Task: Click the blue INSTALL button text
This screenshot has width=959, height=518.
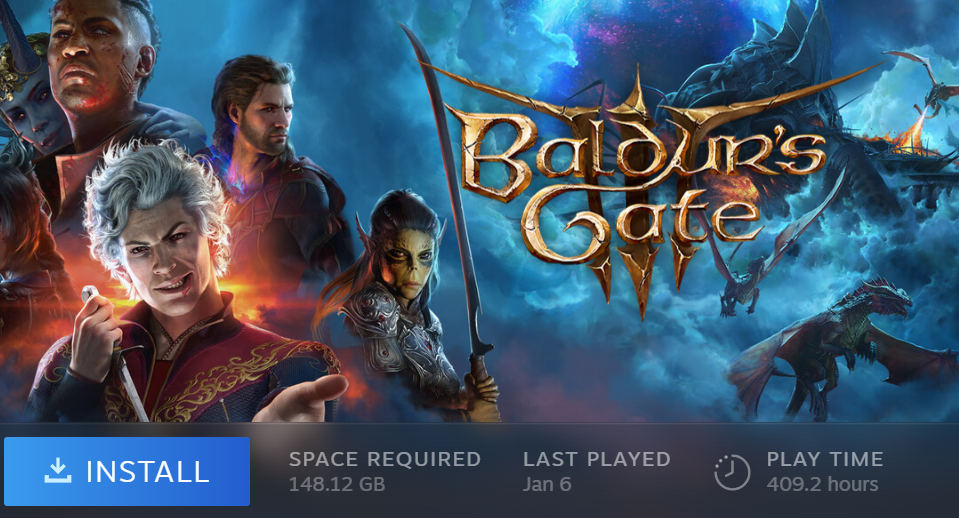Action: click(147, 472)
